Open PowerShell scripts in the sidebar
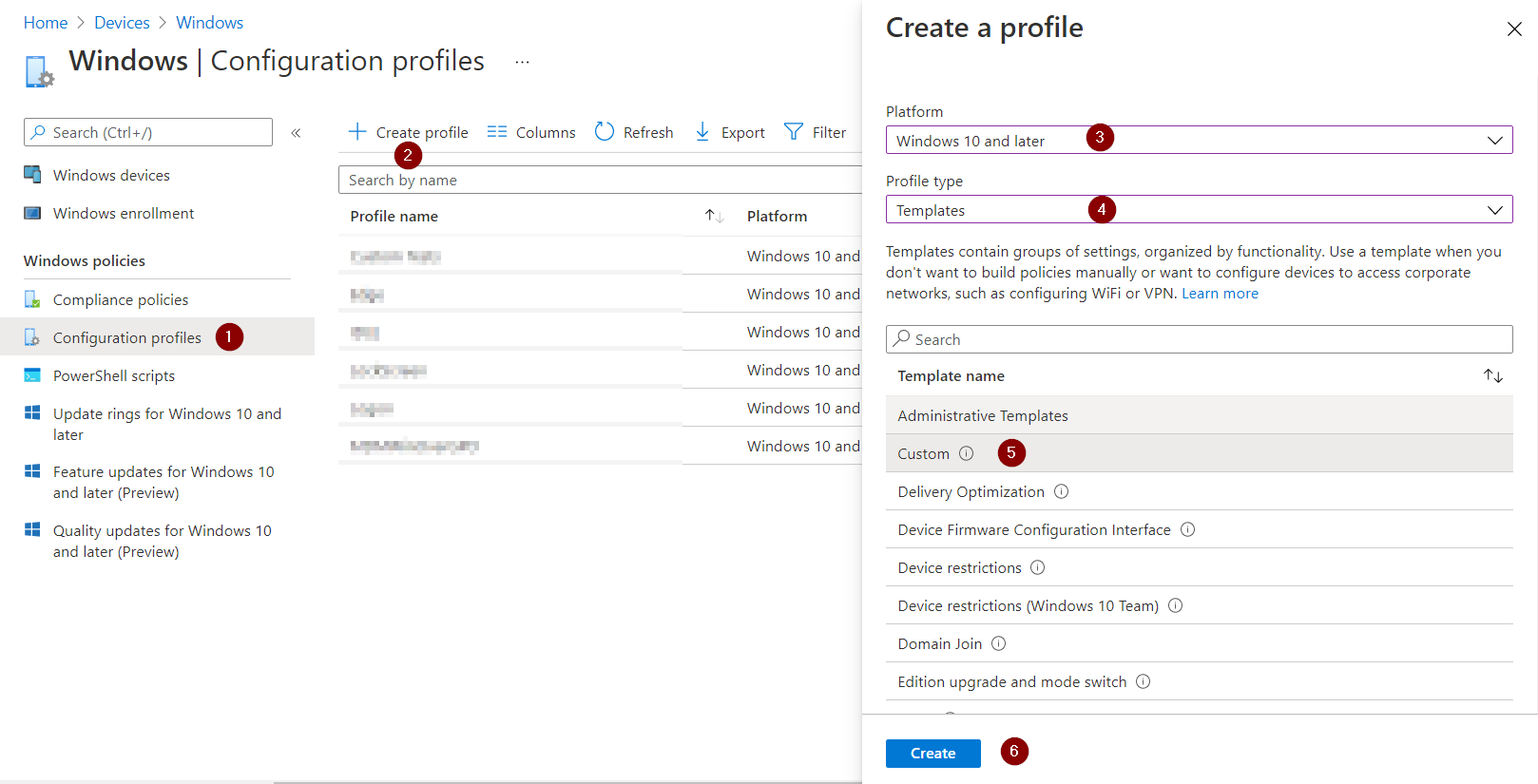The height and width of the screenshot is (784, 1538). coord(114,375)
